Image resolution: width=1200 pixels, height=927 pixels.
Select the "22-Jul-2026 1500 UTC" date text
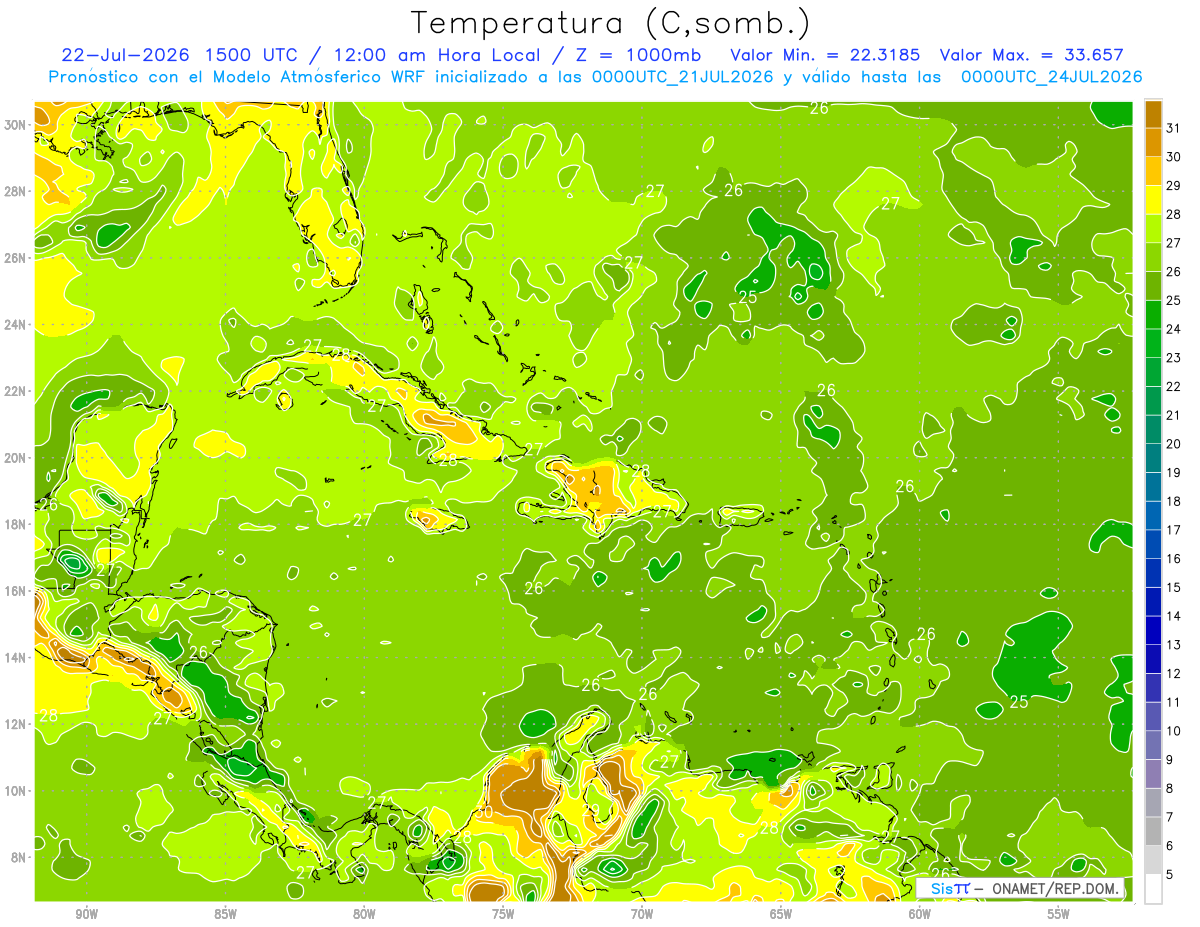coord(179,55)
